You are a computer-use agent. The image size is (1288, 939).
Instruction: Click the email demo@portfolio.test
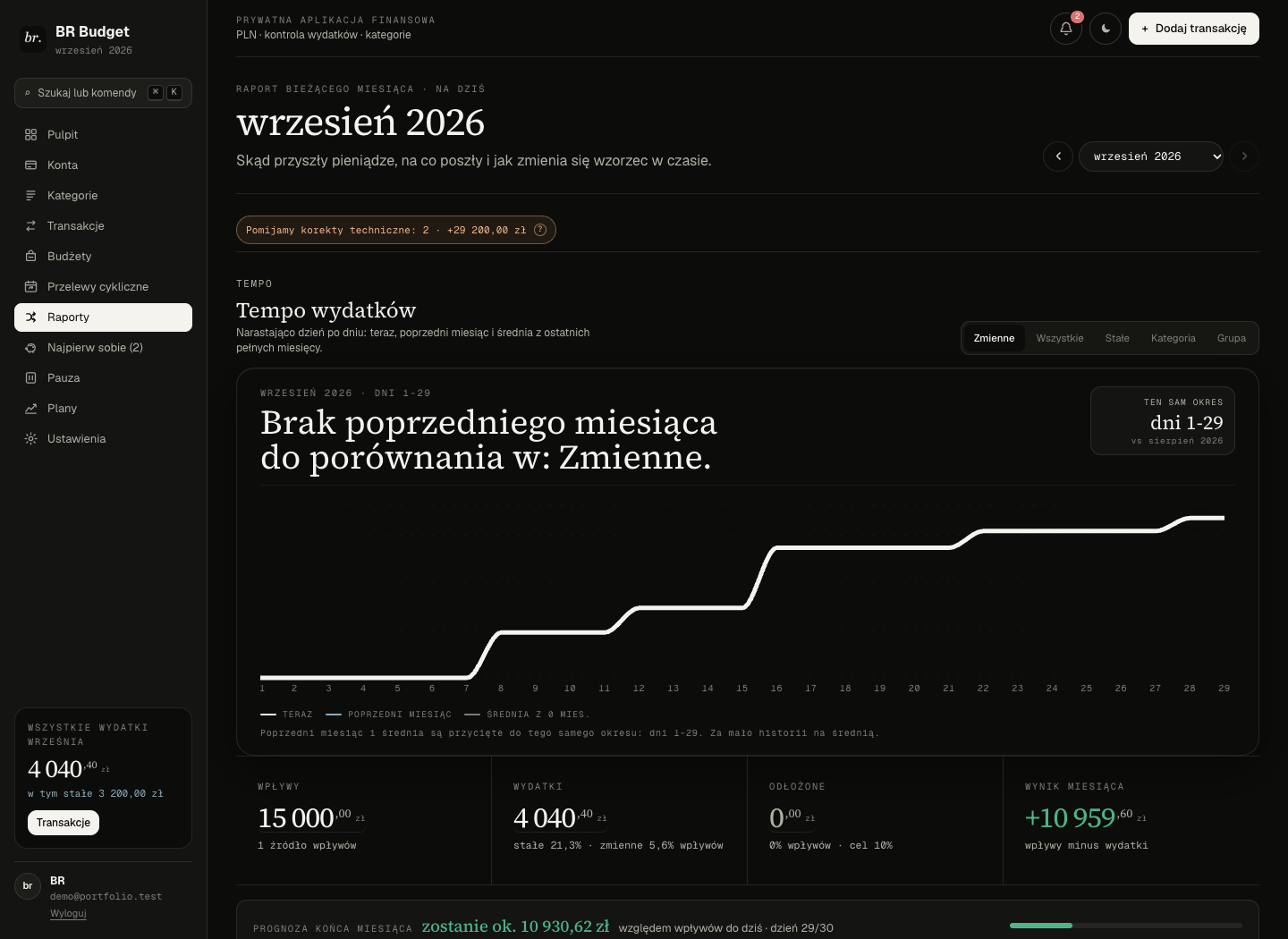click(106, 896)
